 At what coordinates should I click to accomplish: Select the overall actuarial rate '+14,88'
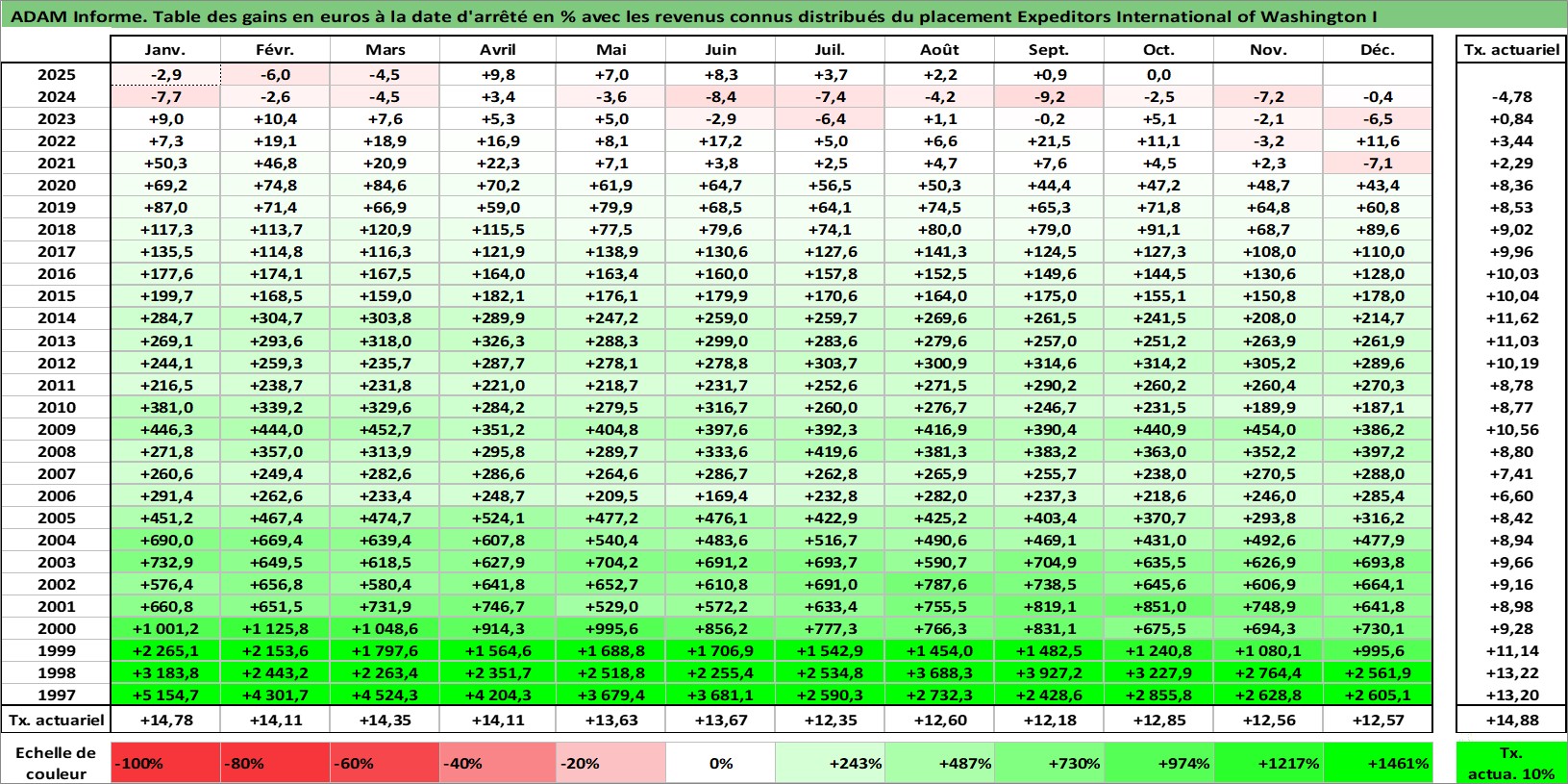tap(1512, 720)
